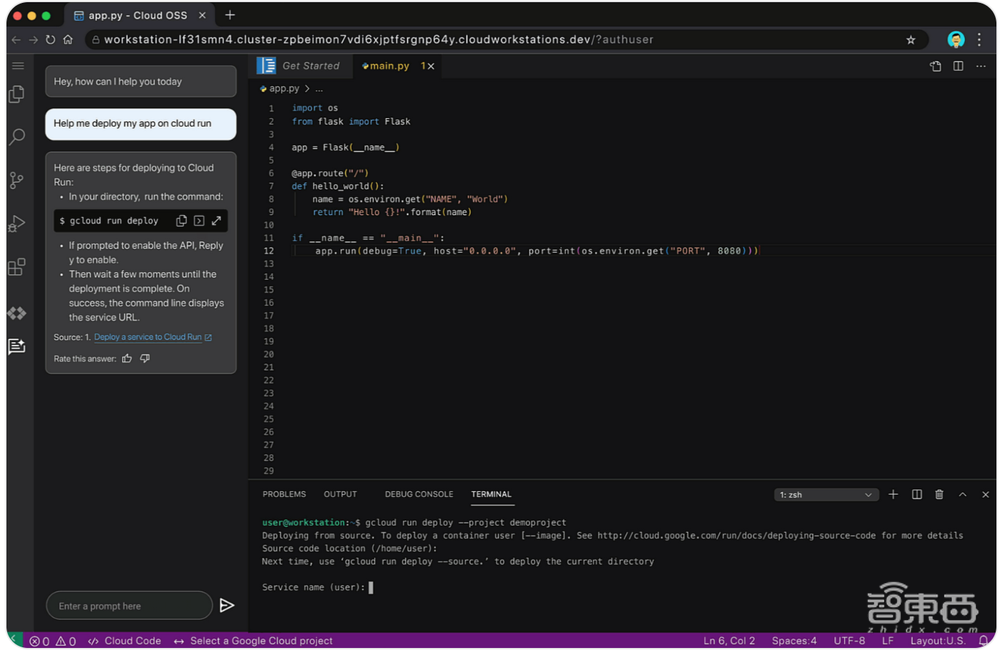Open editor More Actions ellipsis menu

click(x=981, y=66)
